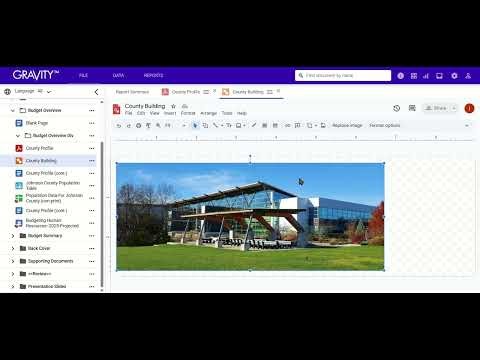This screenshot has height=360, width=480.
Task: Click the Share button
Action: 437,108
